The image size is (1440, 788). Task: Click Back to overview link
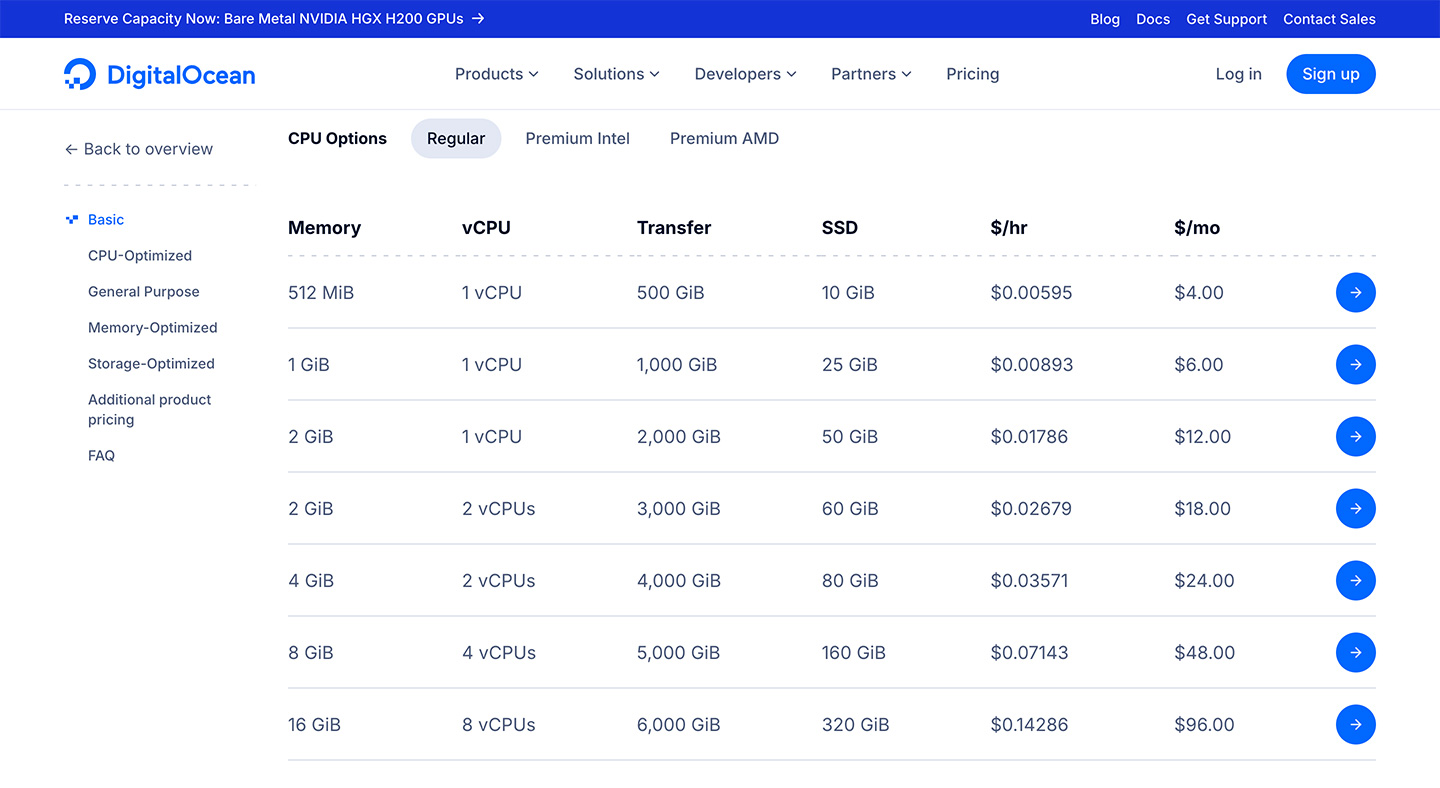tap(139, 149)
